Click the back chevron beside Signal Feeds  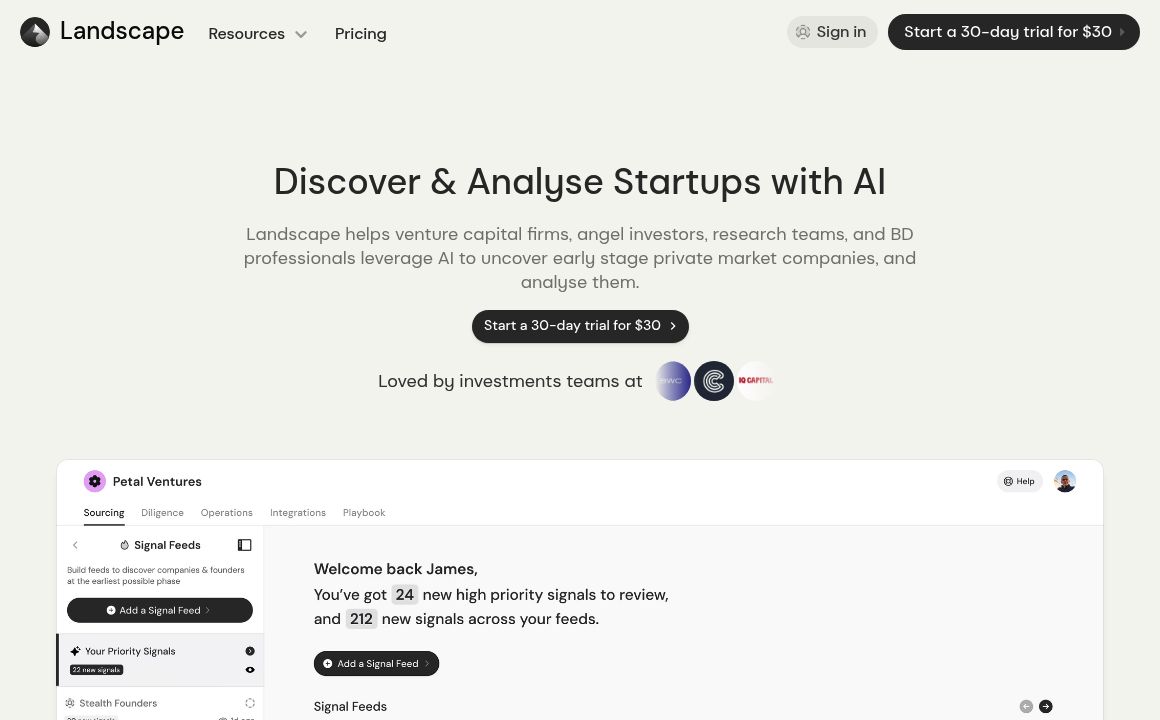tap(75, 545)
